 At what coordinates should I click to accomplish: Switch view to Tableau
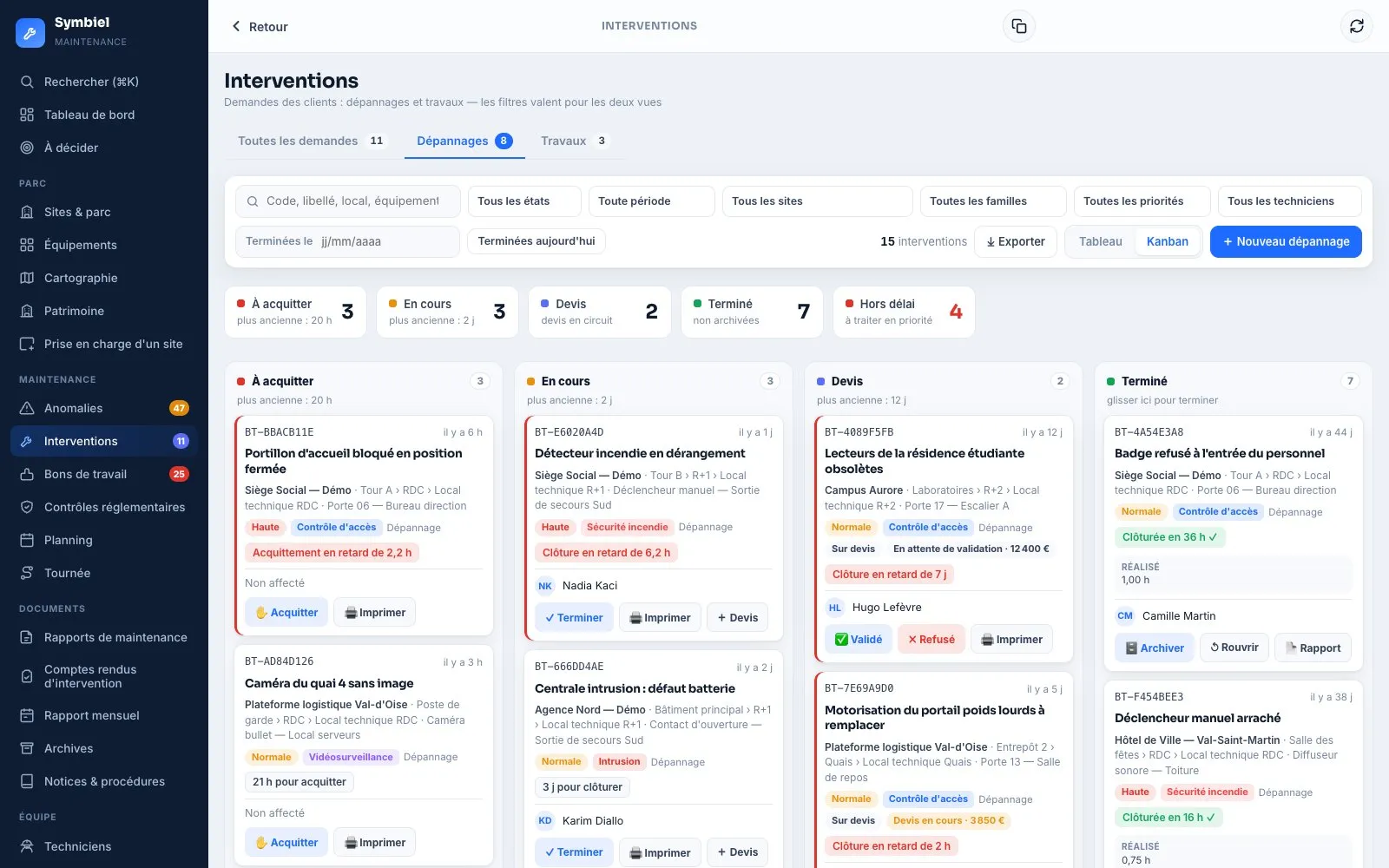(1100, 241)
